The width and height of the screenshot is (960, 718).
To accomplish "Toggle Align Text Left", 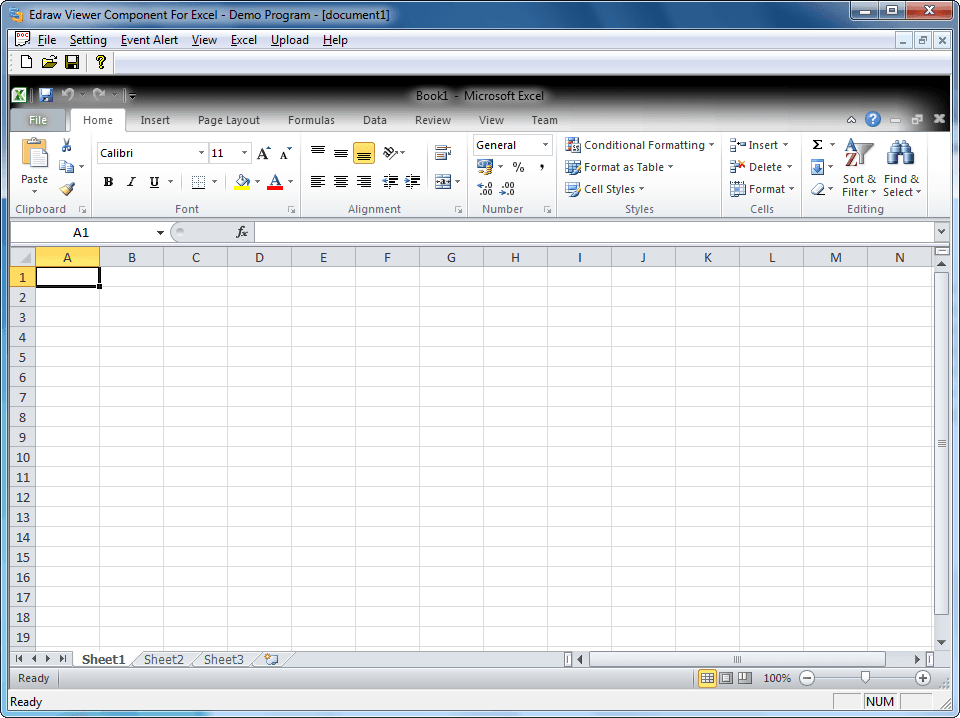I will 318,181.
